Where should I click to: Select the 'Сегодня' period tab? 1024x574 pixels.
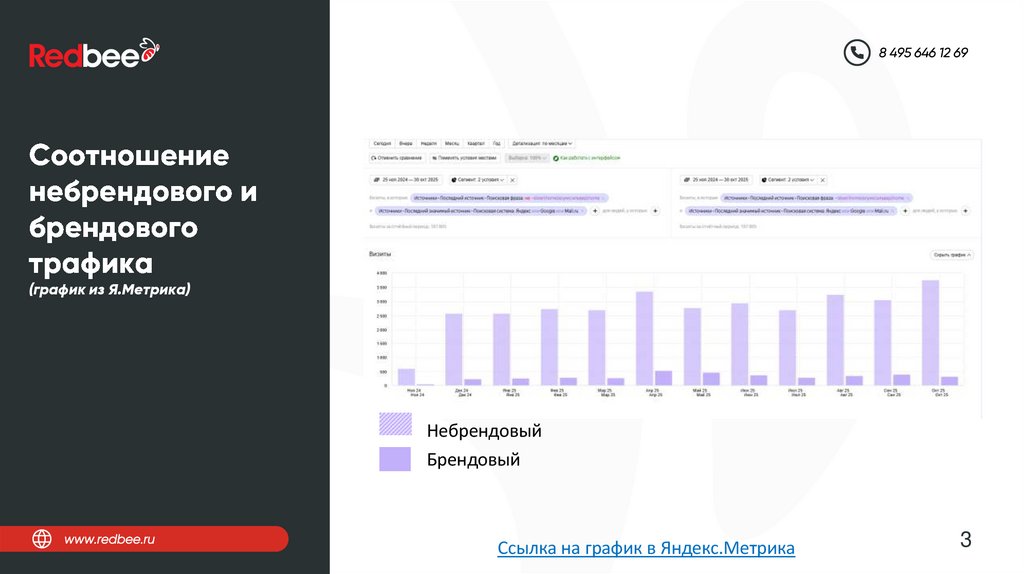[x=382, y=143]
